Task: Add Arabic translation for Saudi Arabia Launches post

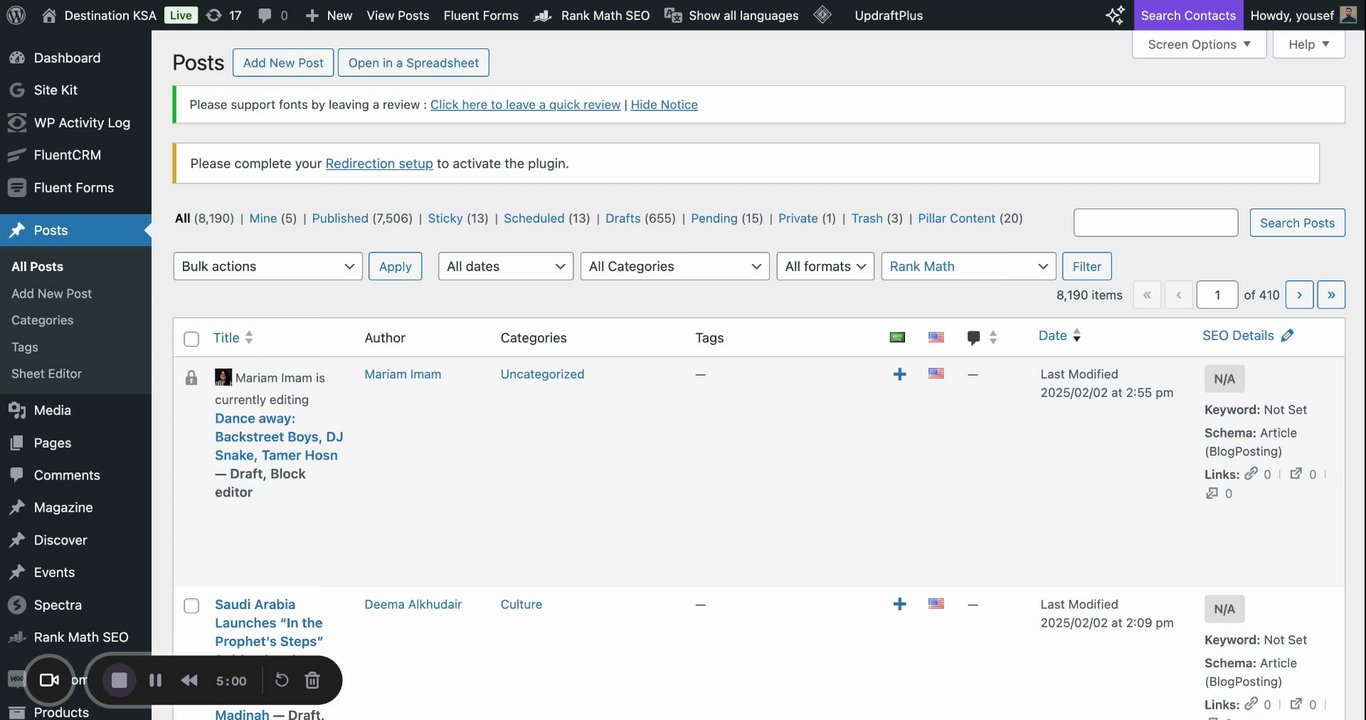Action: click(900, 604)
